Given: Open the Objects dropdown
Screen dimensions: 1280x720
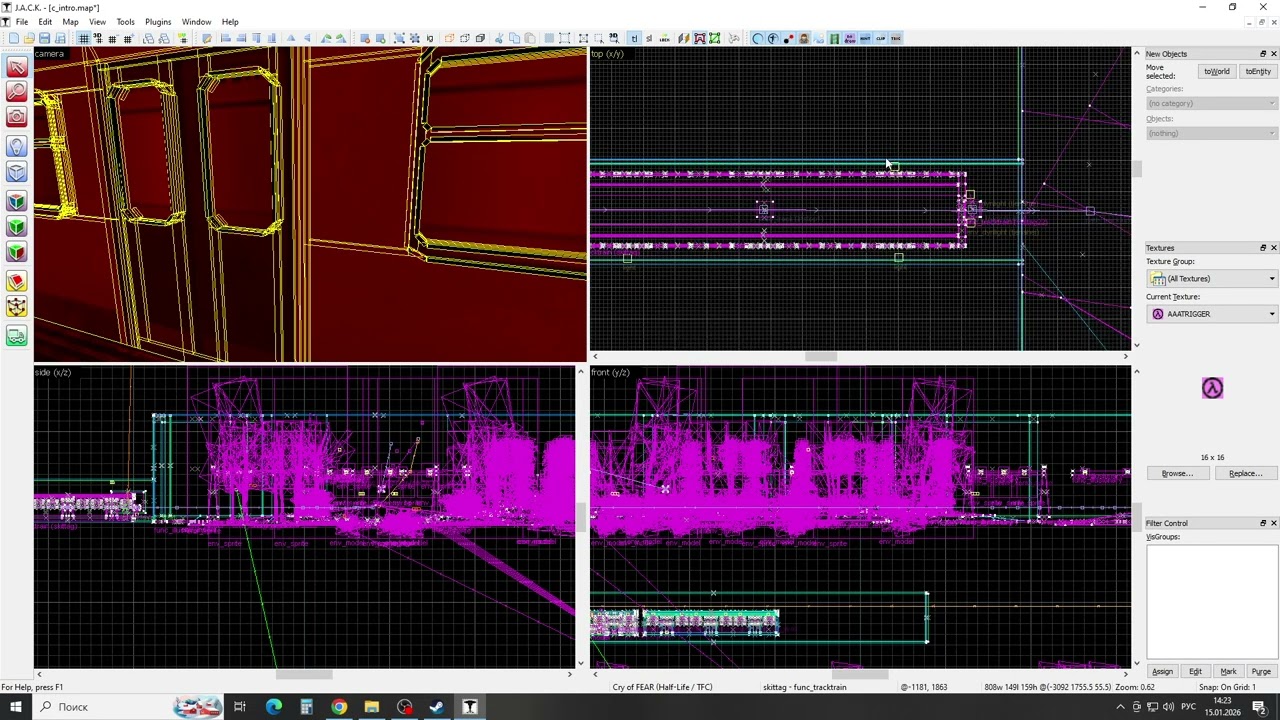Looking at the screenshot, I should pyautogui.click(x=1211, y=133).
